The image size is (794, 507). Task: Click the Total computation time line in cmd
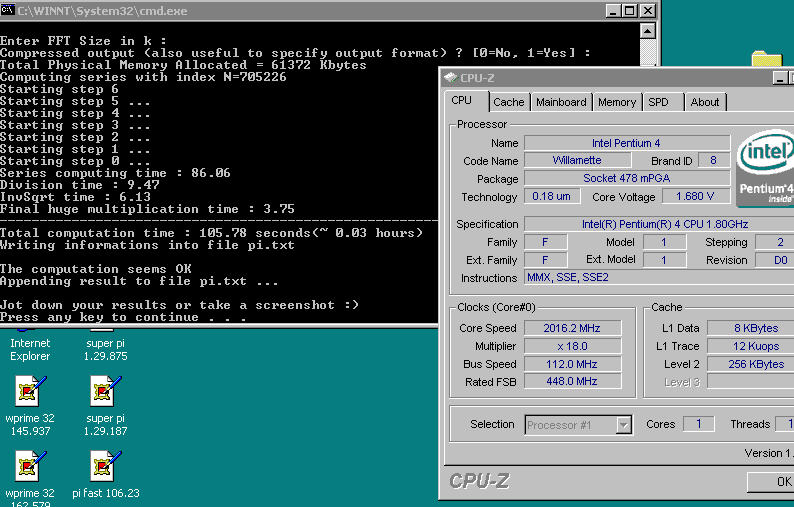tap(211, 233)
